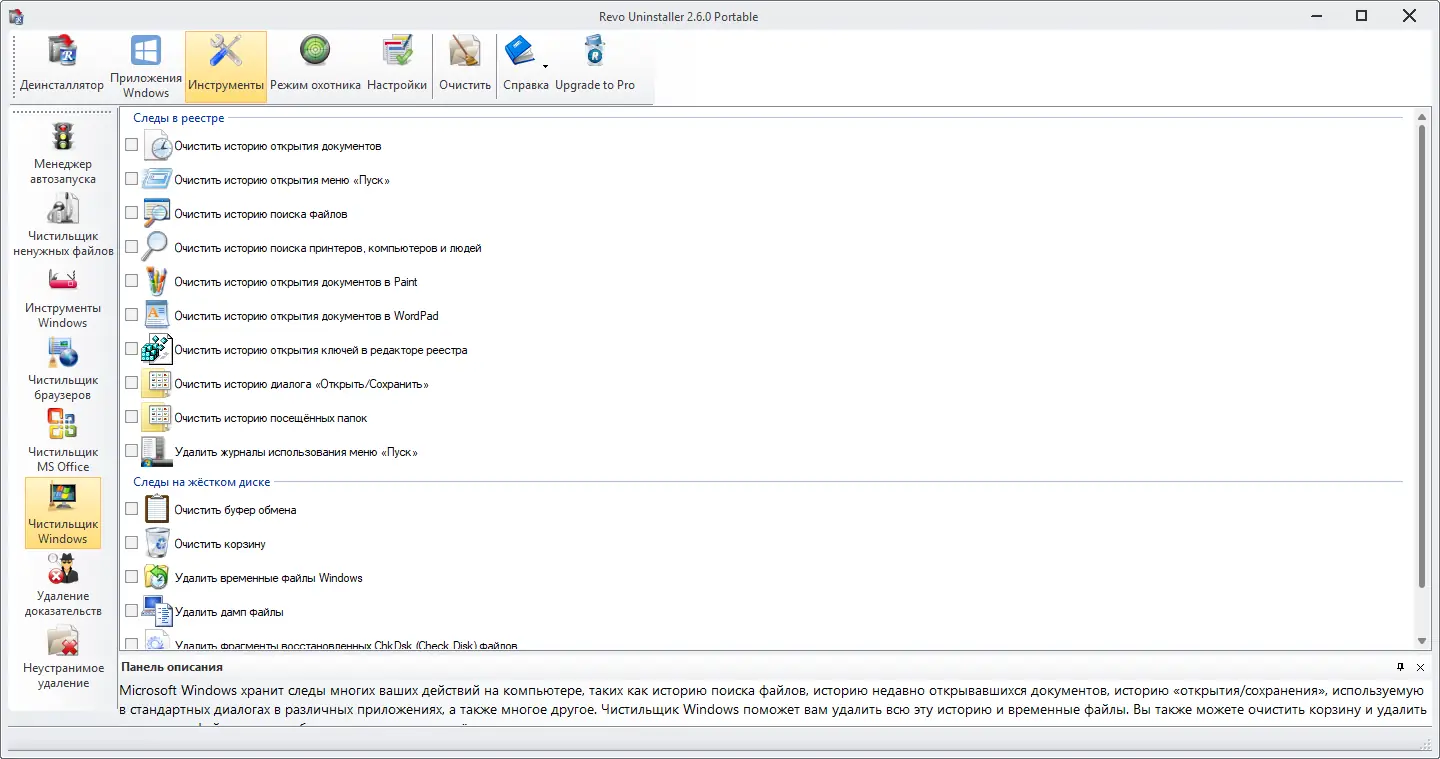Click the scrollbar down arrow in the list
1440x759 pixels.
[x=1422, y=641]
